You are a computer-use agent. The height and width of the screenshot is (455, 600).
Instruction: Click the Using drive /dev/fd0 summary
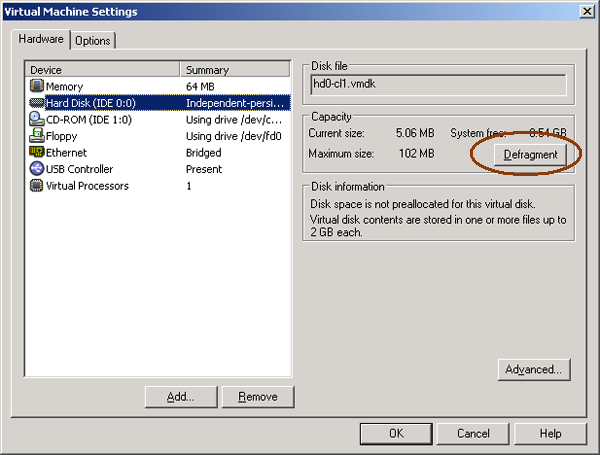tap(234, 136)
